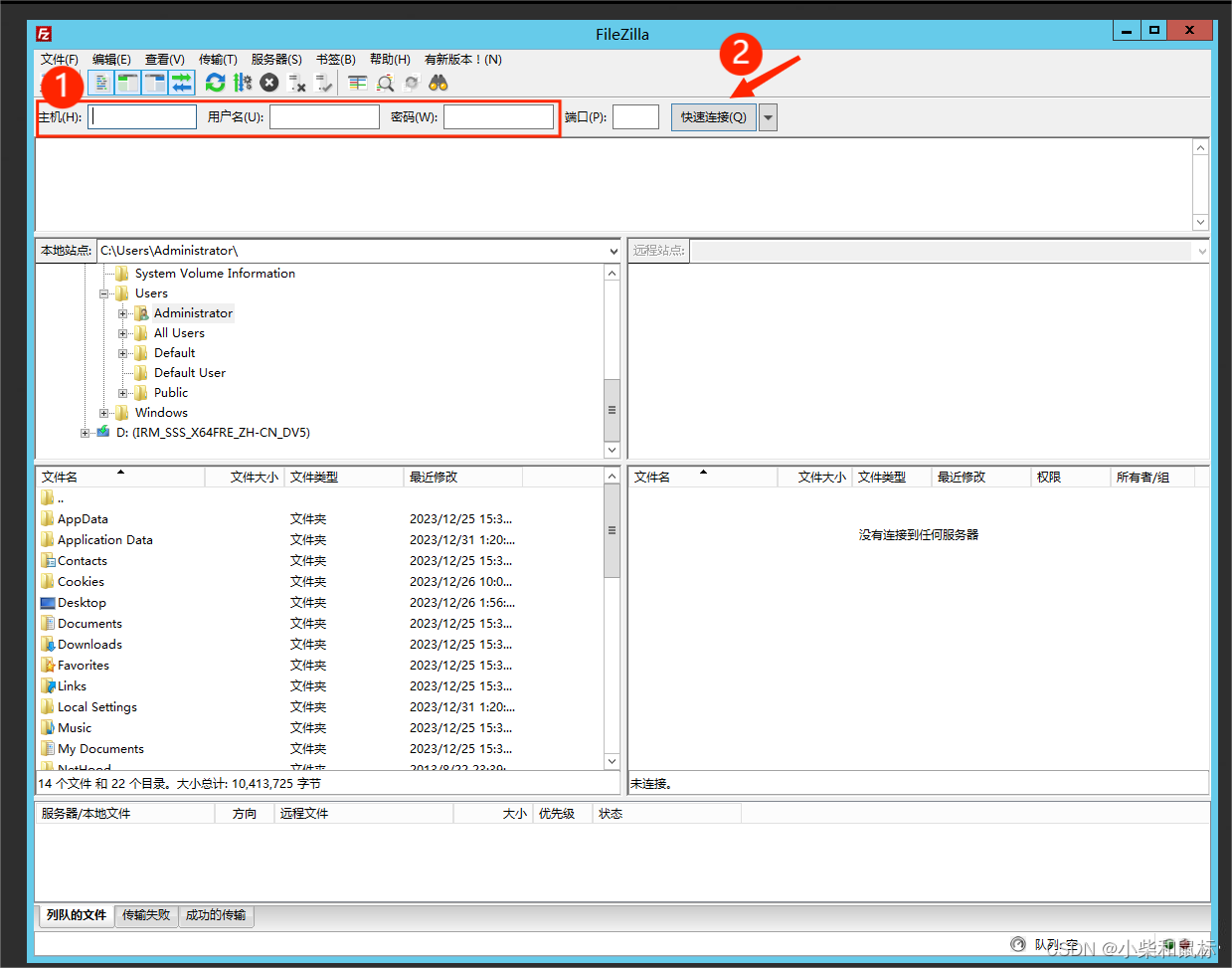Click the AppData folder icon
1232x968 pixels.
[48, 518]
